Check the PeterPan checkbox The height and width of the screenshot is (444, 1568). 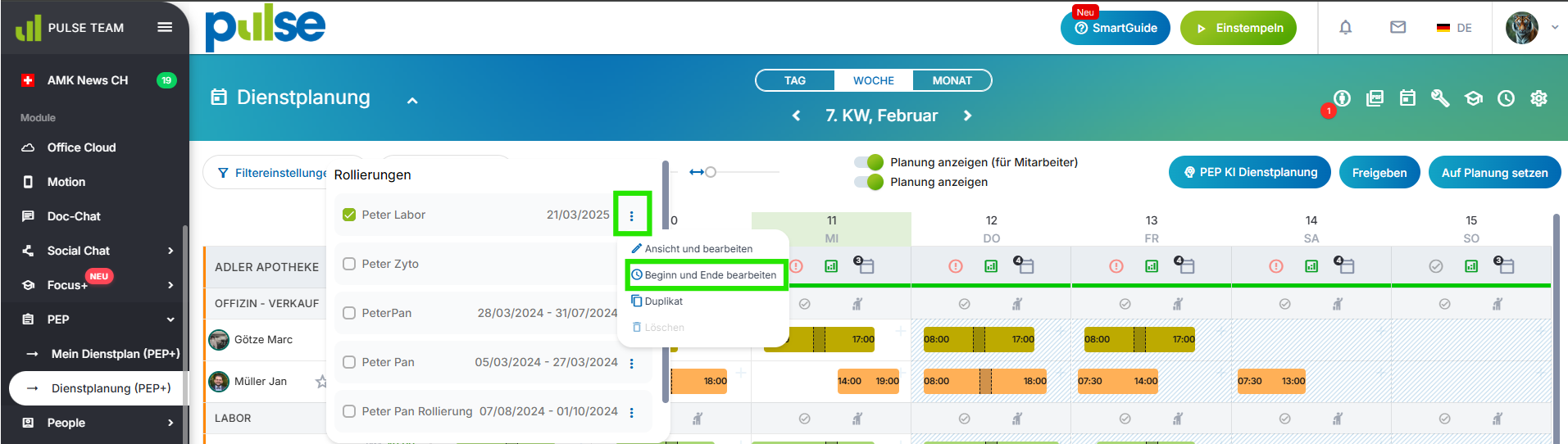tap(349, 313)
